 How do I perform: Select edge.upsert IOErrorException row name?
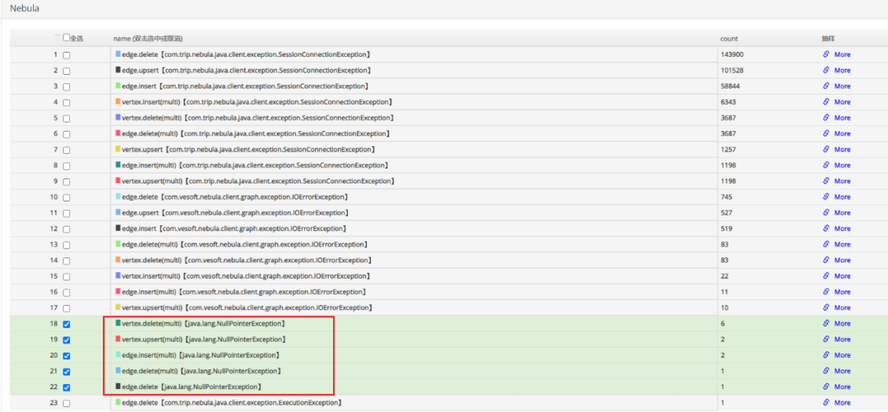[x=235, y=213]
